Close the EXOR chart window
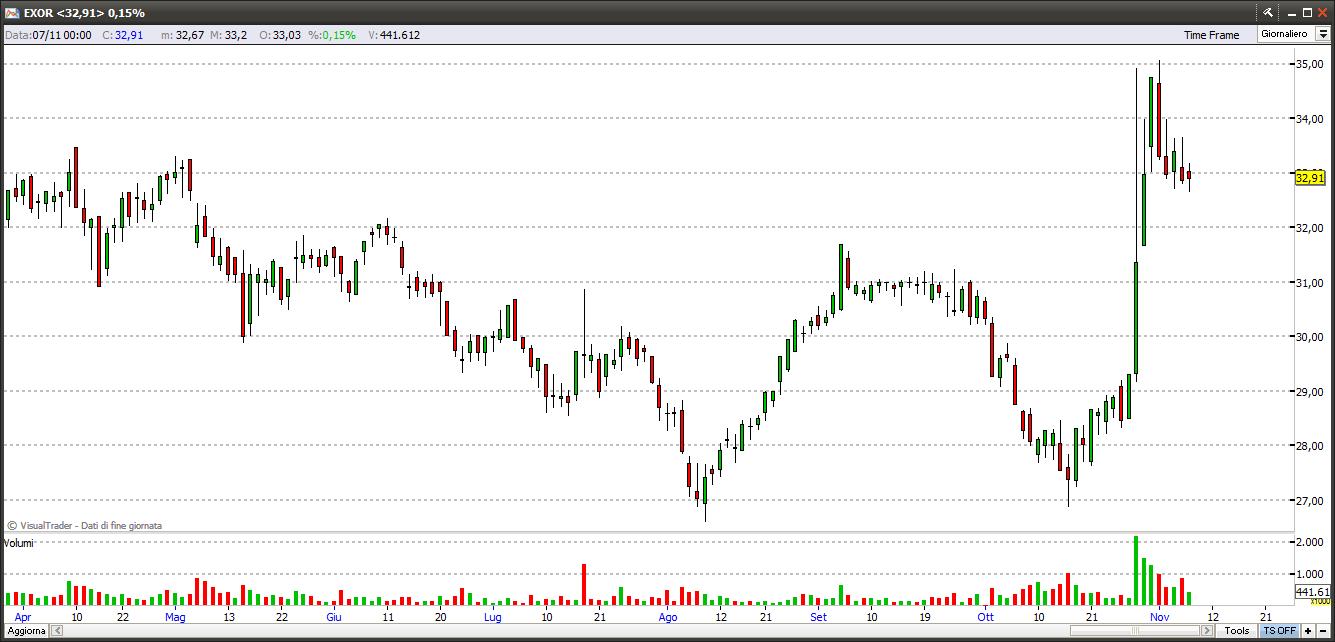 pos(1322,13)
